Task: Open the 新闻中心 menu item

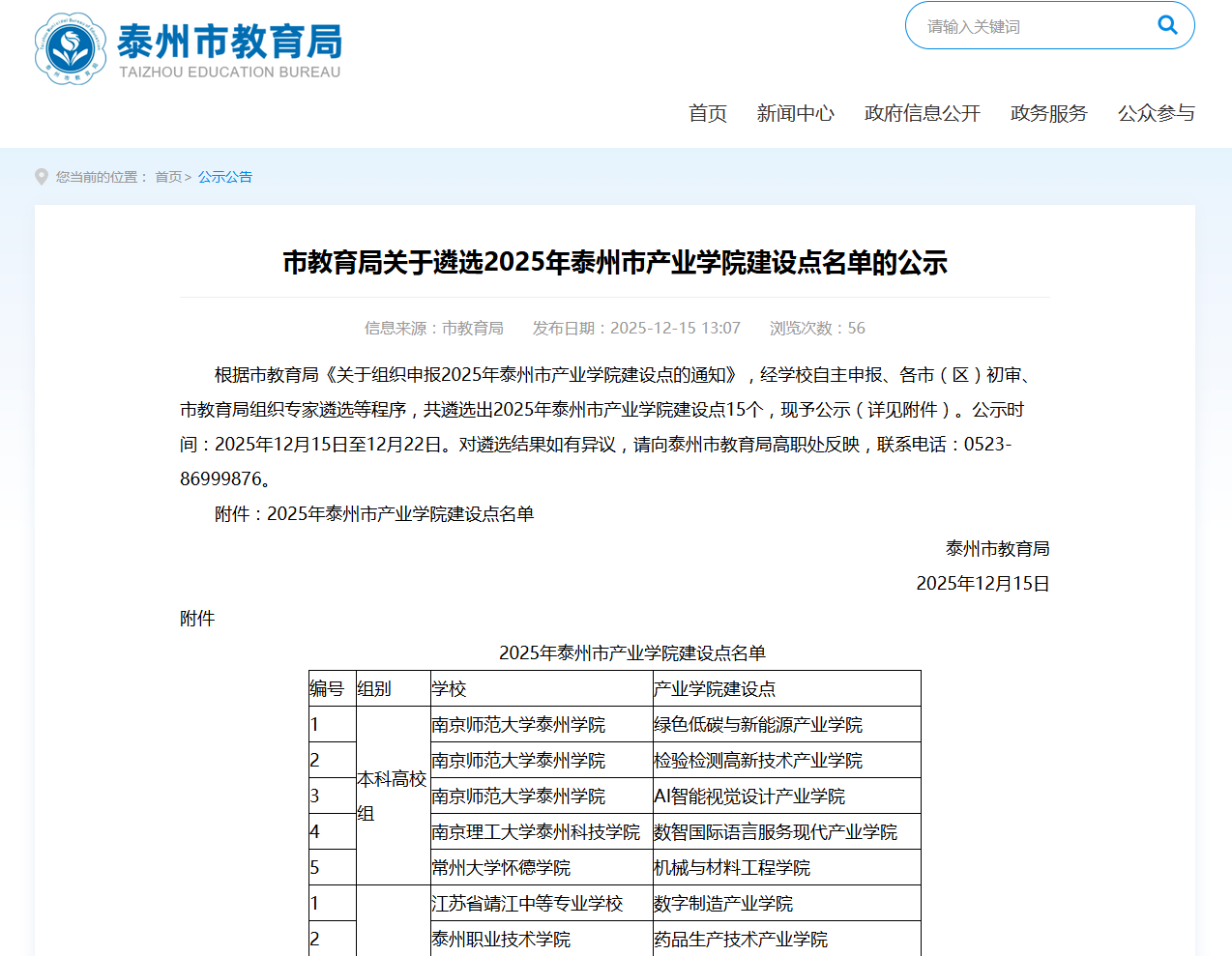Action: (x=795, y=113)
